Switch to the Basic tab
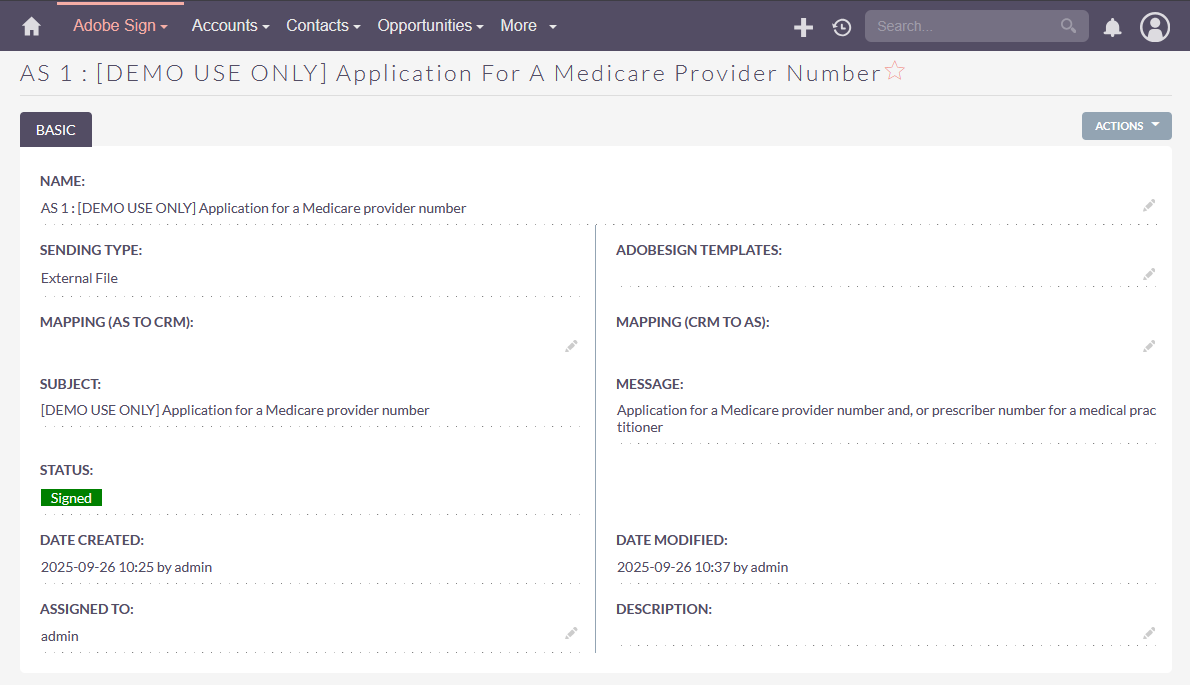 coord(56,130)
